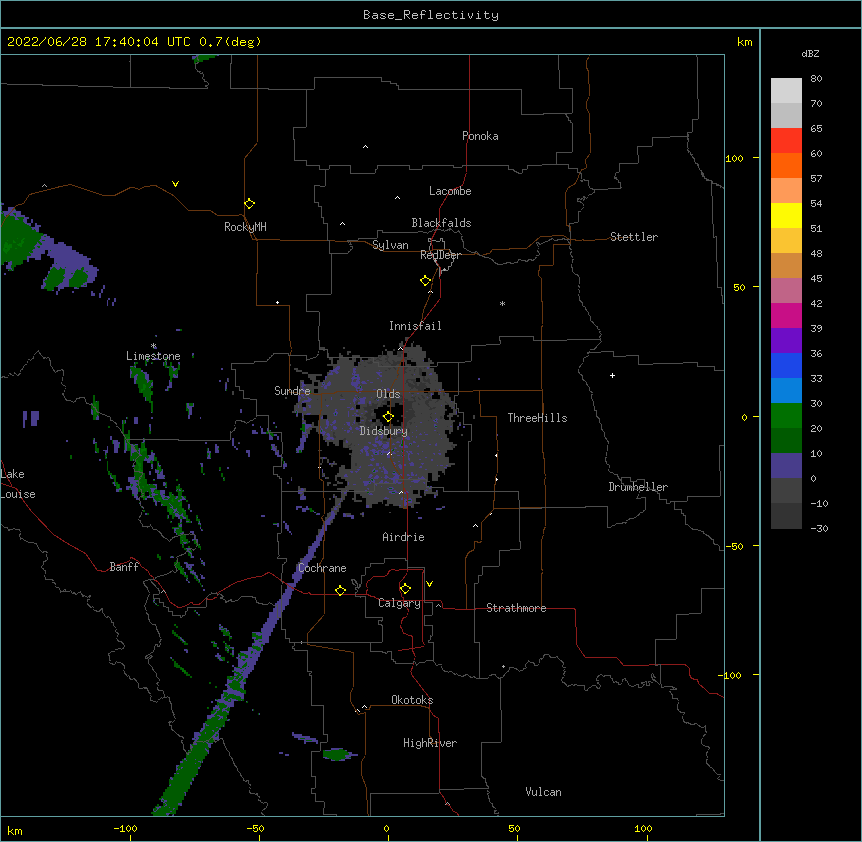
Task: Select the darkest gray -30 to -10 legend band
Action: click(x=786, y=516)
